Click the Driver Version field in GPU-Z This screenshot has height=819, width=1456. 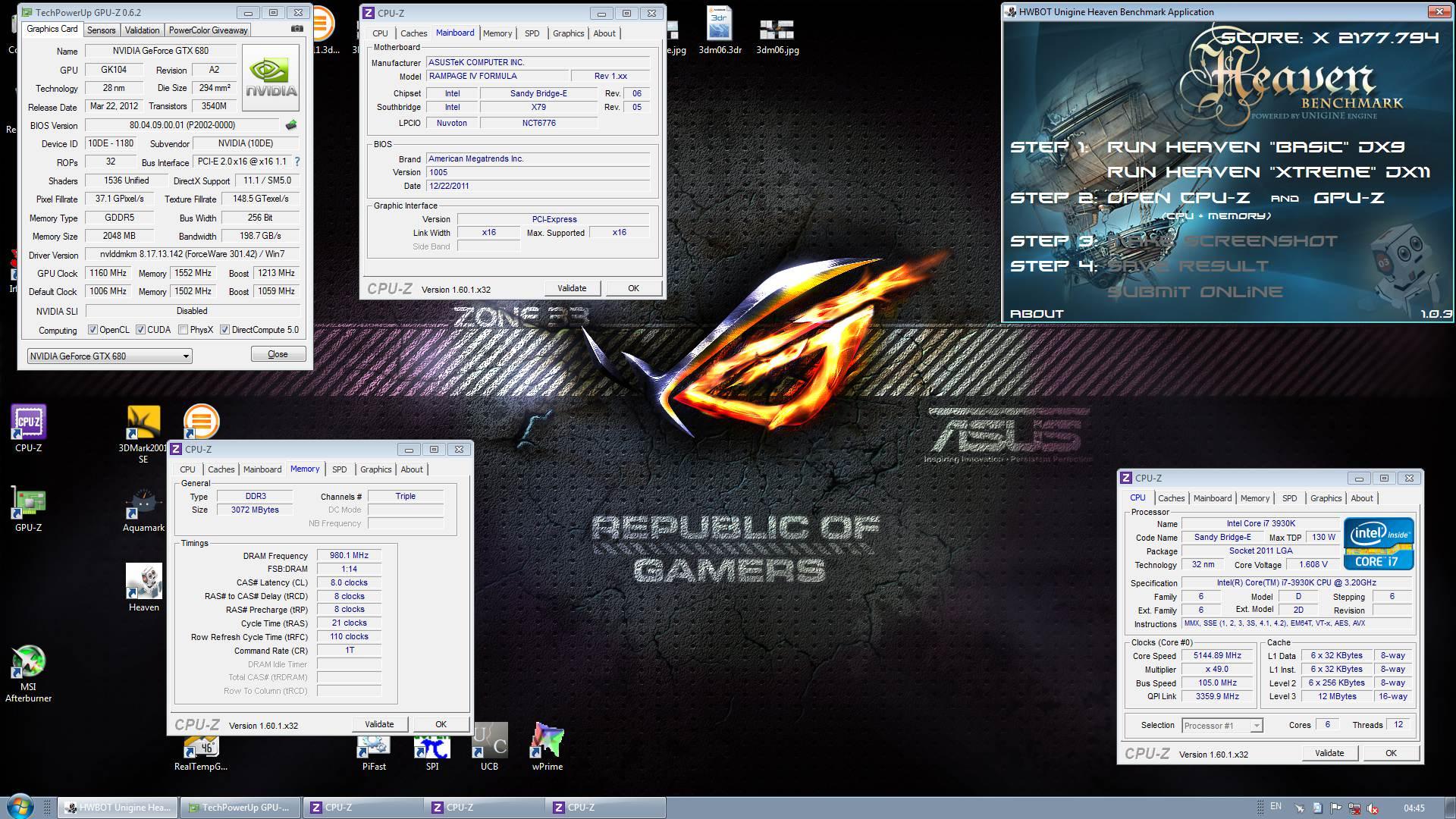point(192,255)
